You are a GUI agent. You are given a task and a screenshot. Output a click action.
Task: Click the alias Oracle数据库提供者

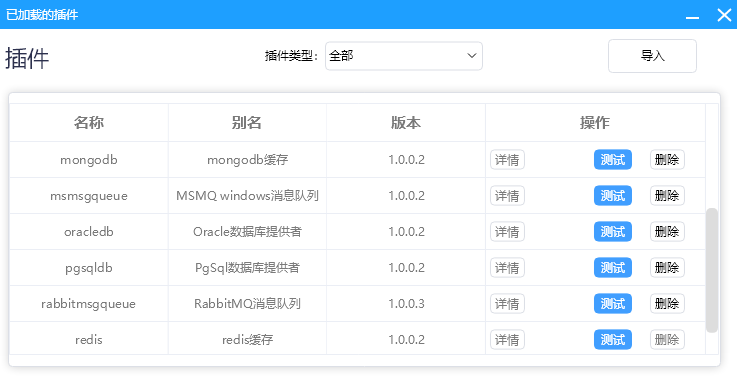pyautogui.click(x=247, y=232)
